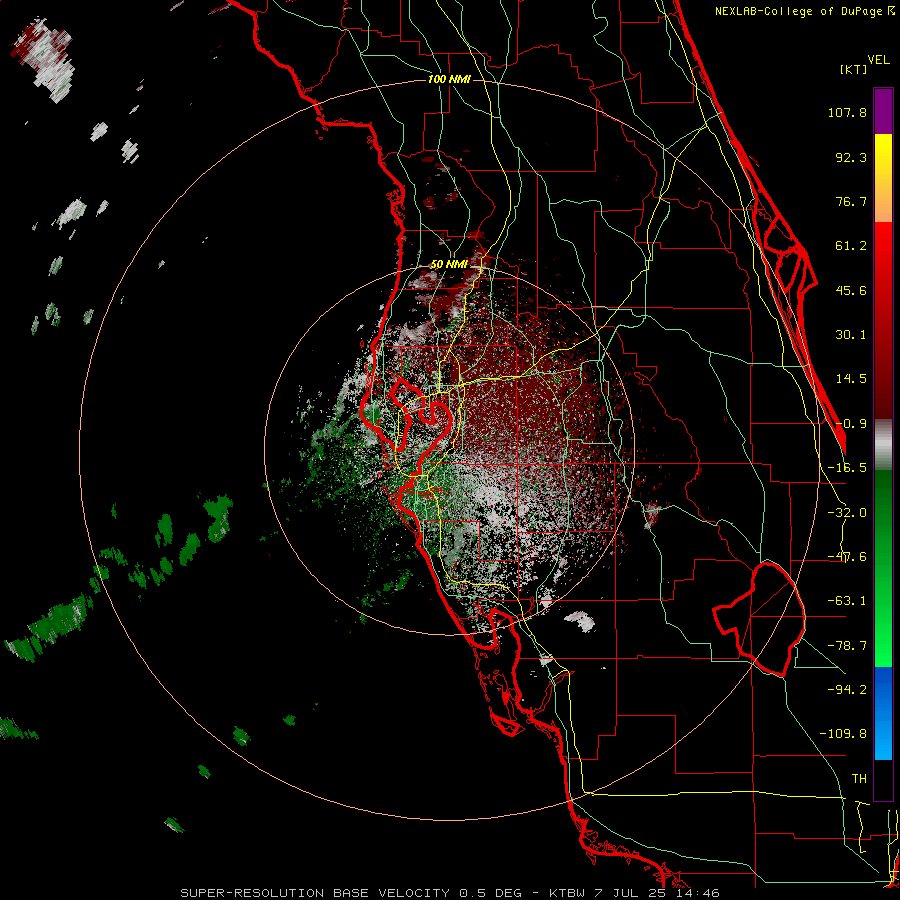Select the 61.2 velocity scale value
This screenshot has height=900, width=900.
click(x=851, y=246)
